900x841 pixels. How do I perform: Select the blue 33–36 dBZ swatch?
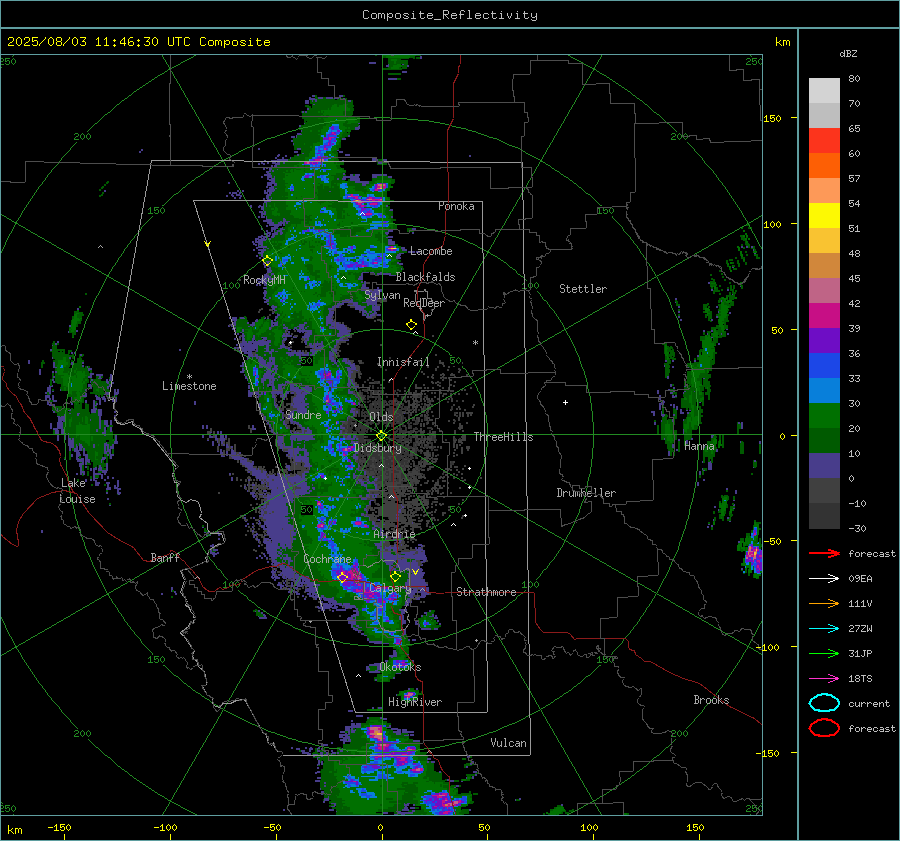[x=824, y=365]
